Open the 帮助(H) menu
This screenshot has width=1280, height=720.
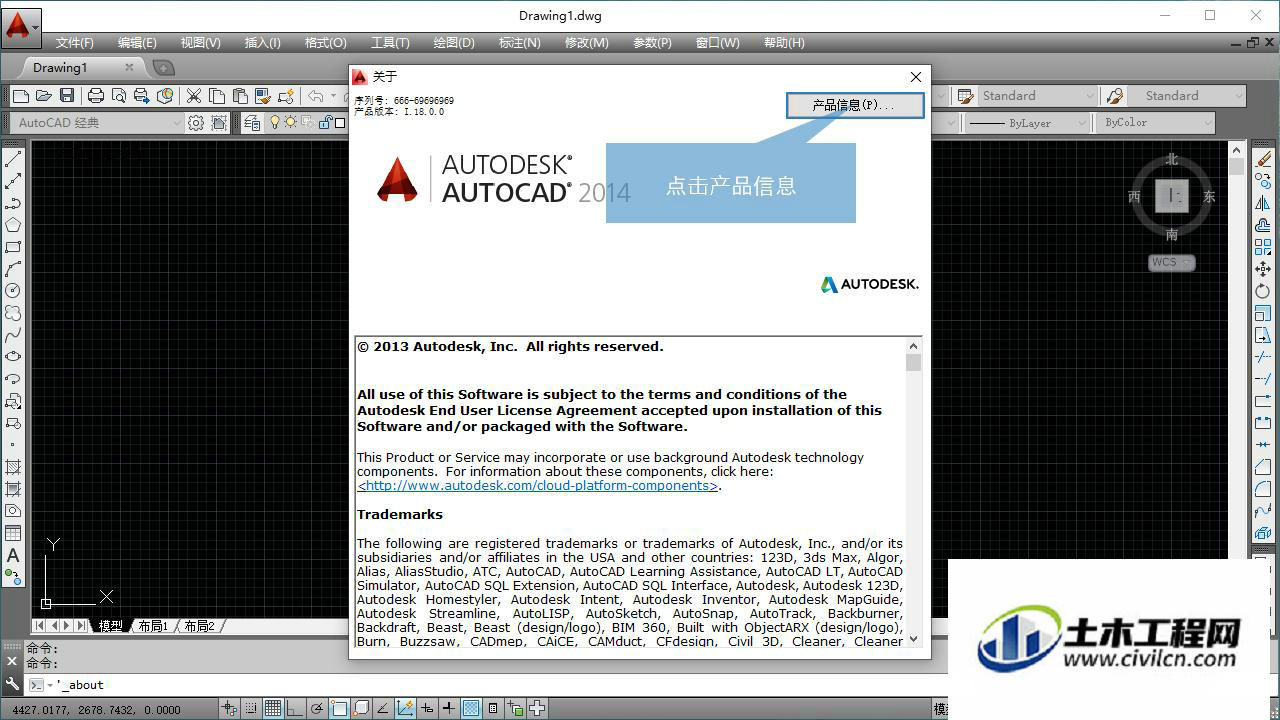(x=784, y=43)
